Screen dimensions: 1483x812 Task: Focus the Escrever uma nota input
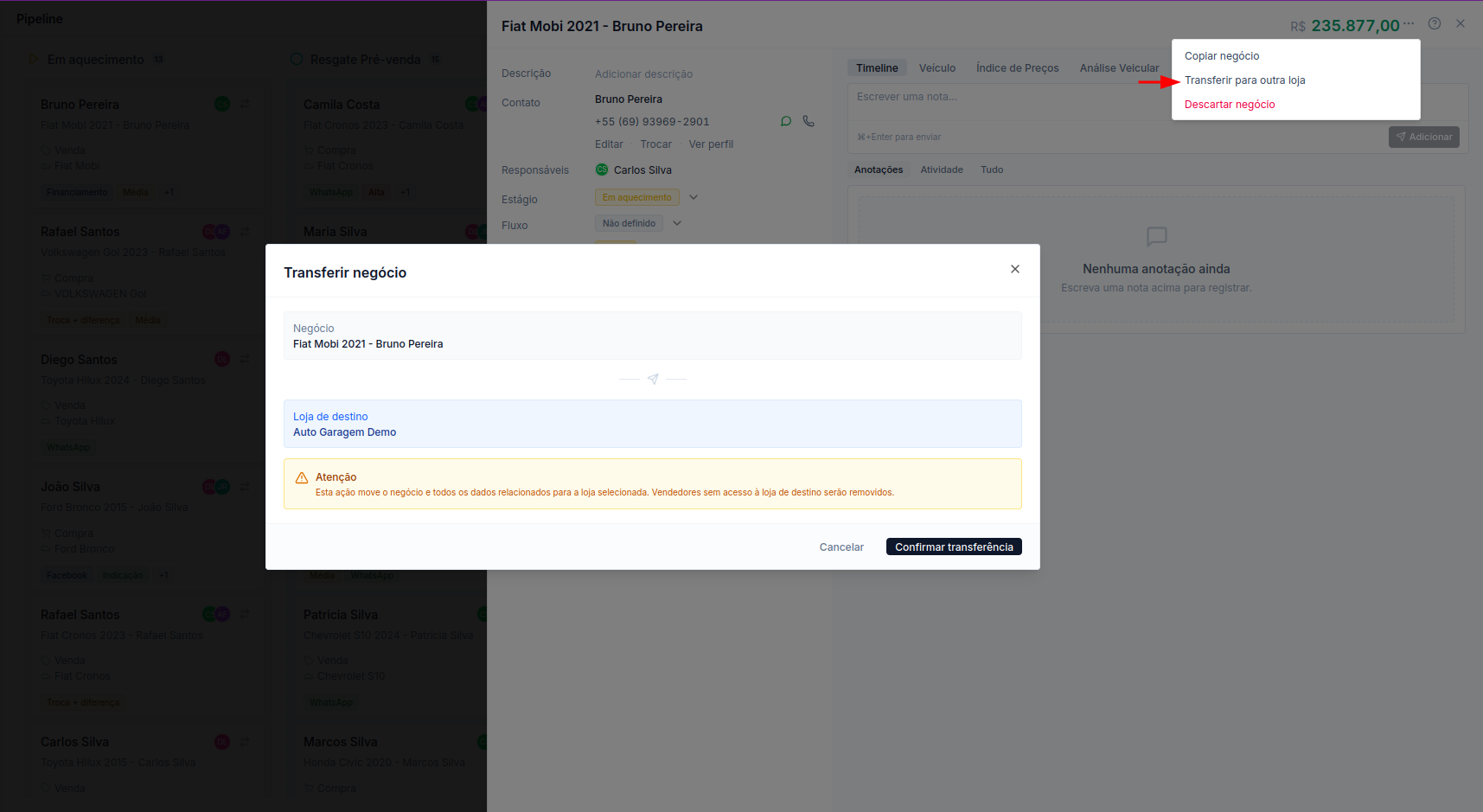(1158, 102)
